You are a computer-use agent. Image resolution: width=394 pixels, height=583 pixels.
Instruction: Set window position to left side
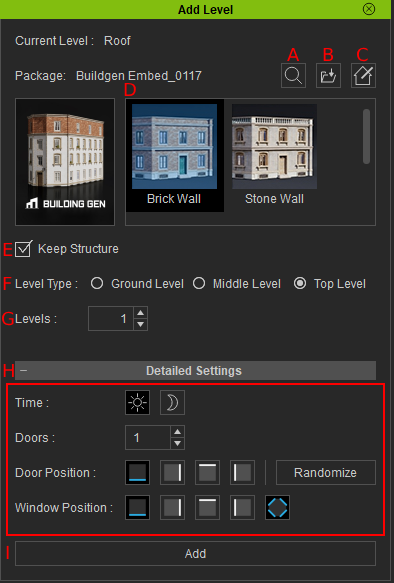pyautogui.click(x=242, y=507)
